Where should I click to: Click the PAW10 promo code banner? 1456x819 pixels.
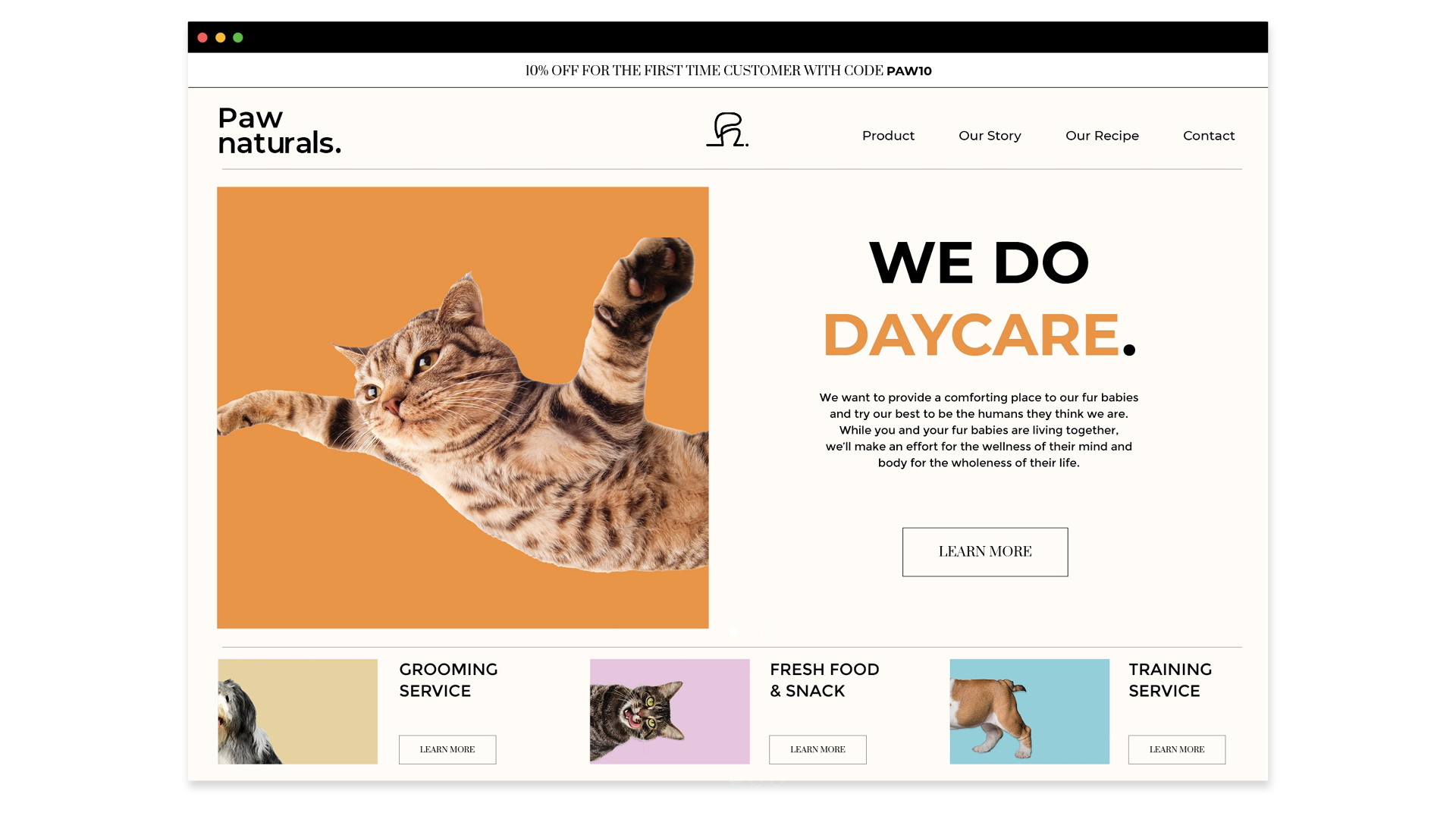coord(728,71)
